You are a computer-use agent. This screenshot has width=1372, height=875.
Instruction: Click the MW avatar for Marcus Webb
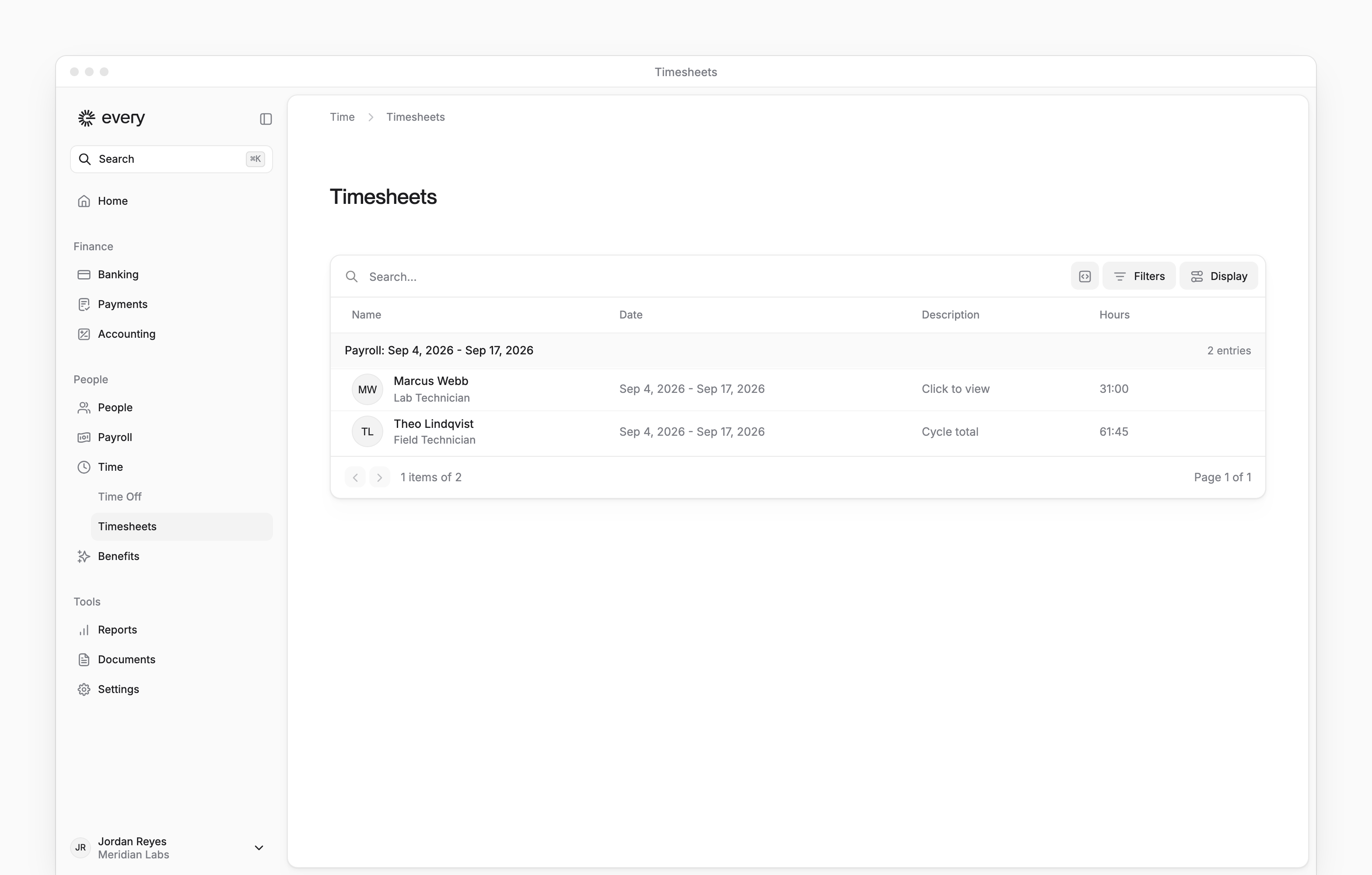(367, 389)
